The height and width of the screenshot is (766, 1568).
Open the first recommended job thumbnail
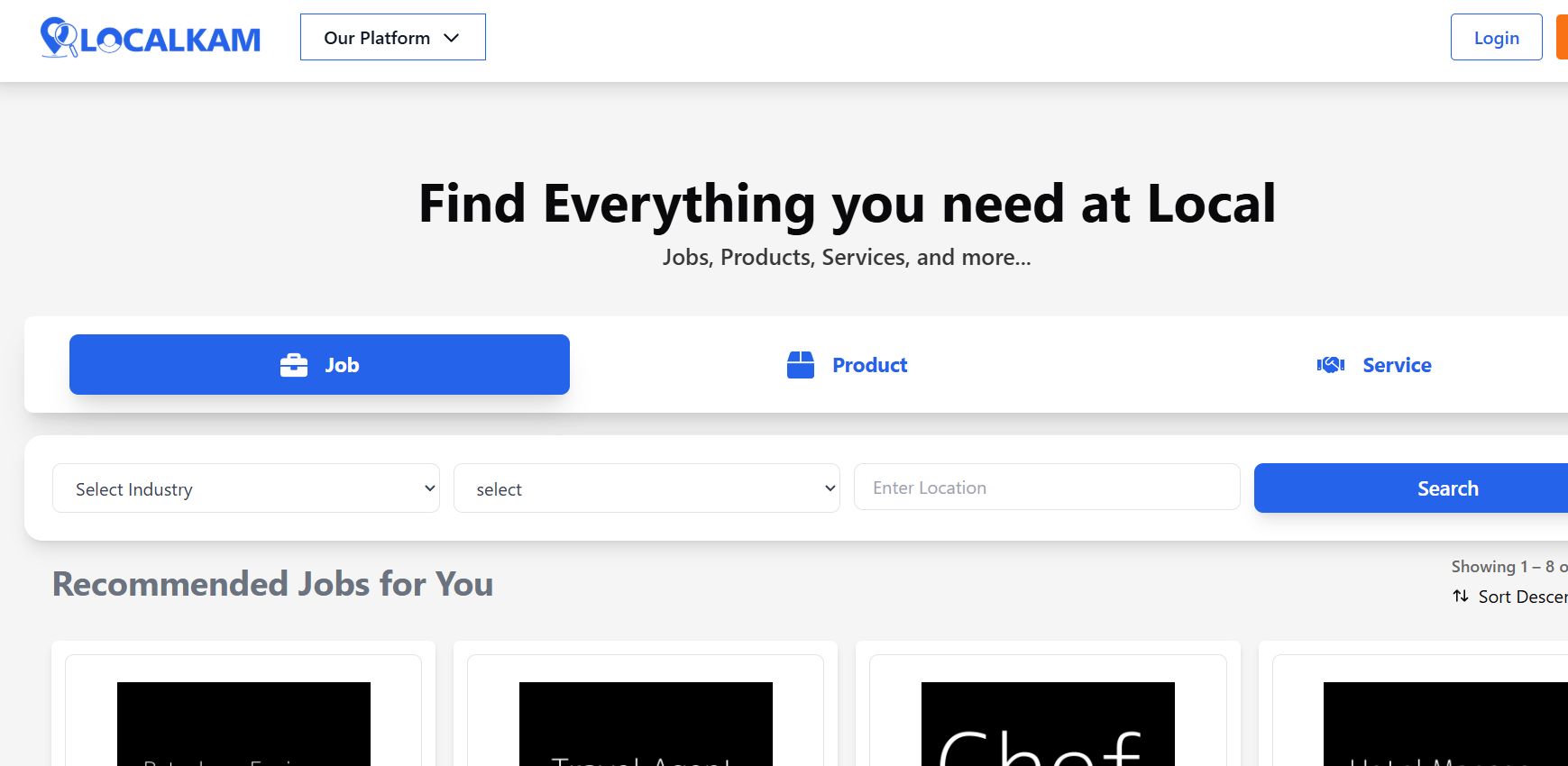243,724
